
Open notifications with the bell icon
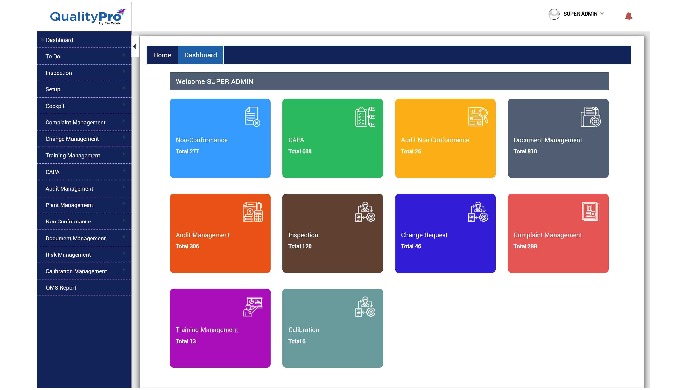click(x=628, y=16)
